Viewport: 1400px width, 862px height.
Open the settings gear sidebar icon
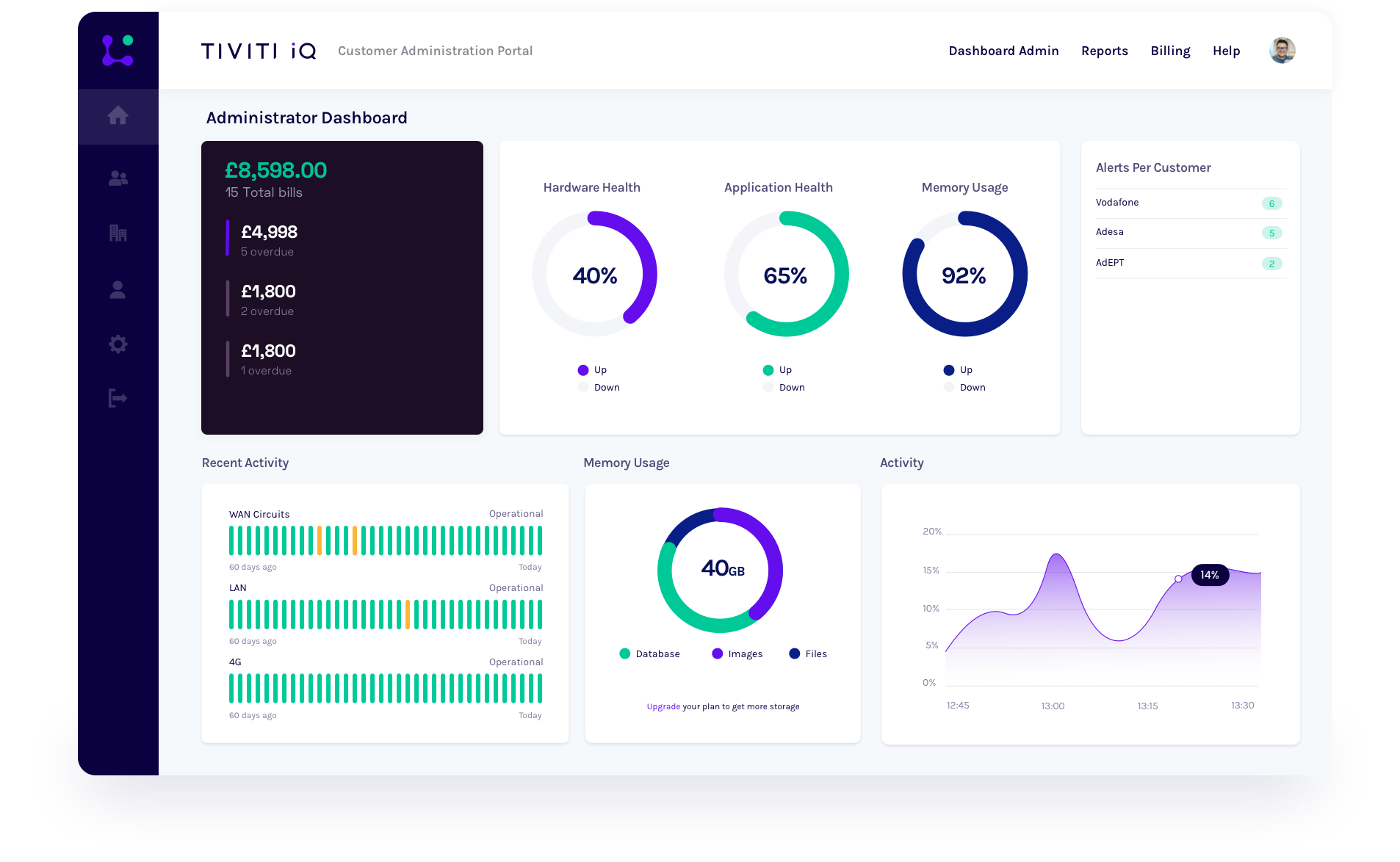[x=118, y=344]
